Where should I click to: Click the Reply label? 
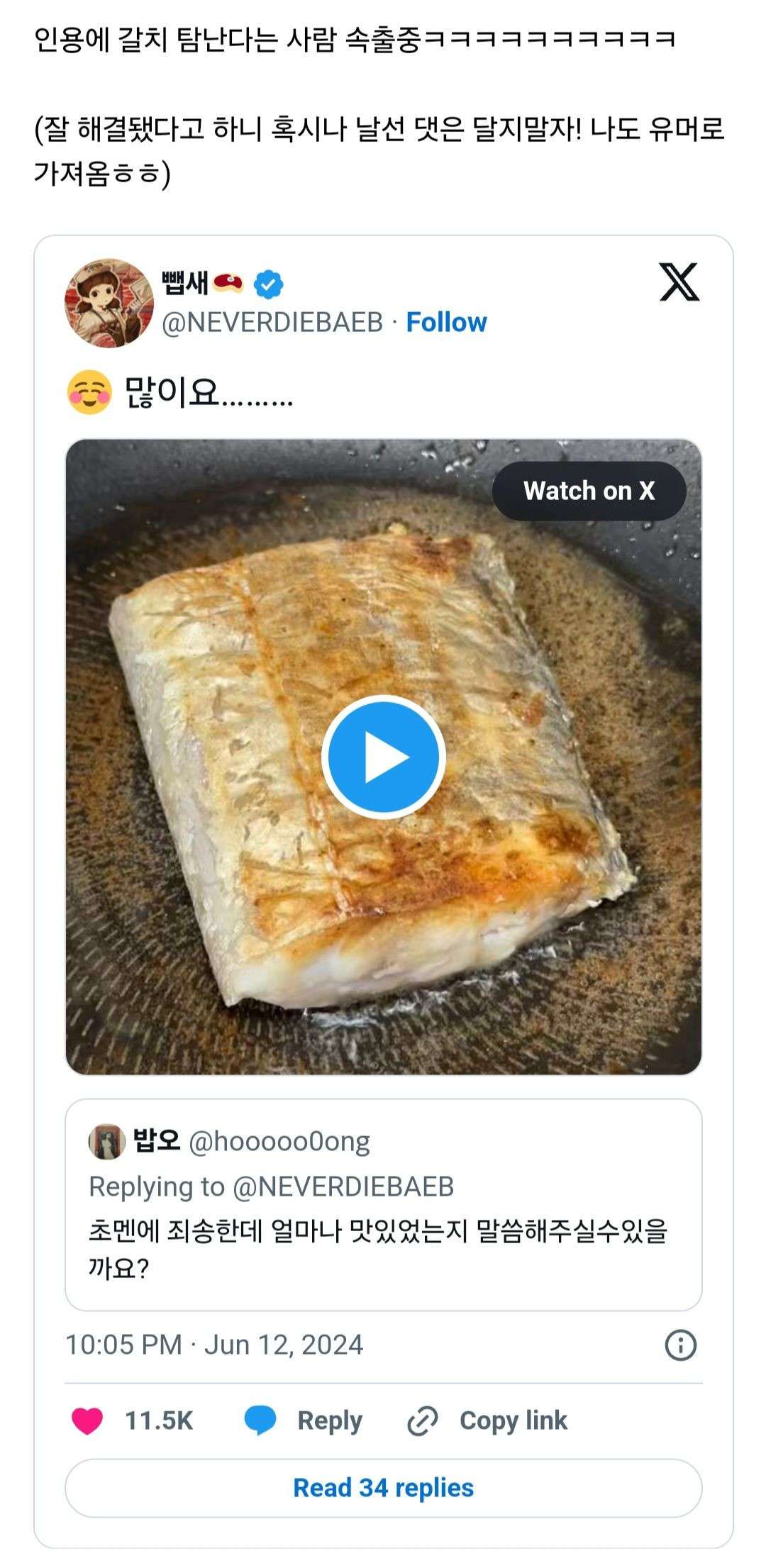pyautogui.click(x=330, y=1421)
